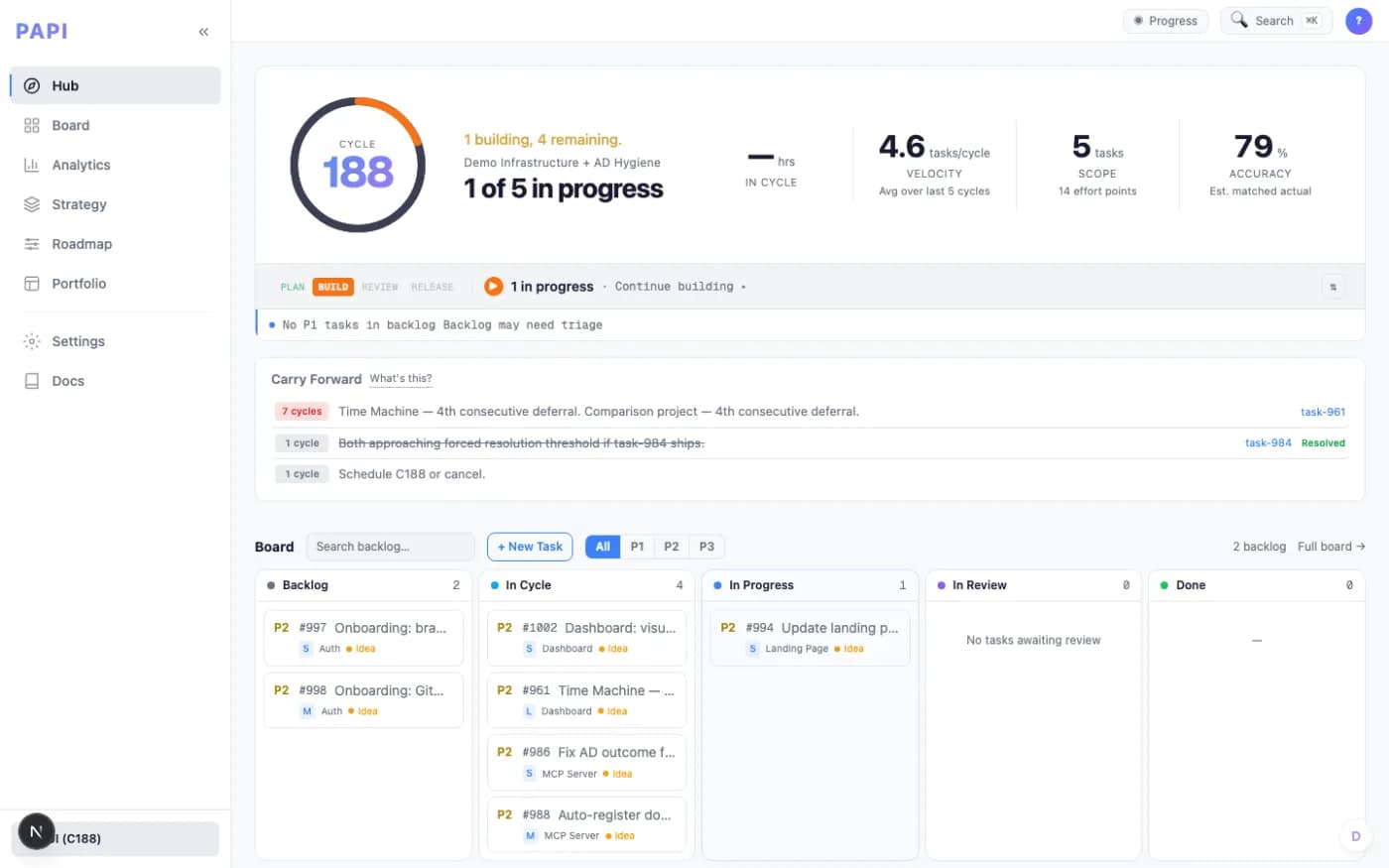Open task #1002 Dashboard card
The height and width of the screenshot is (868, 1389).
(x=587, y=637)
